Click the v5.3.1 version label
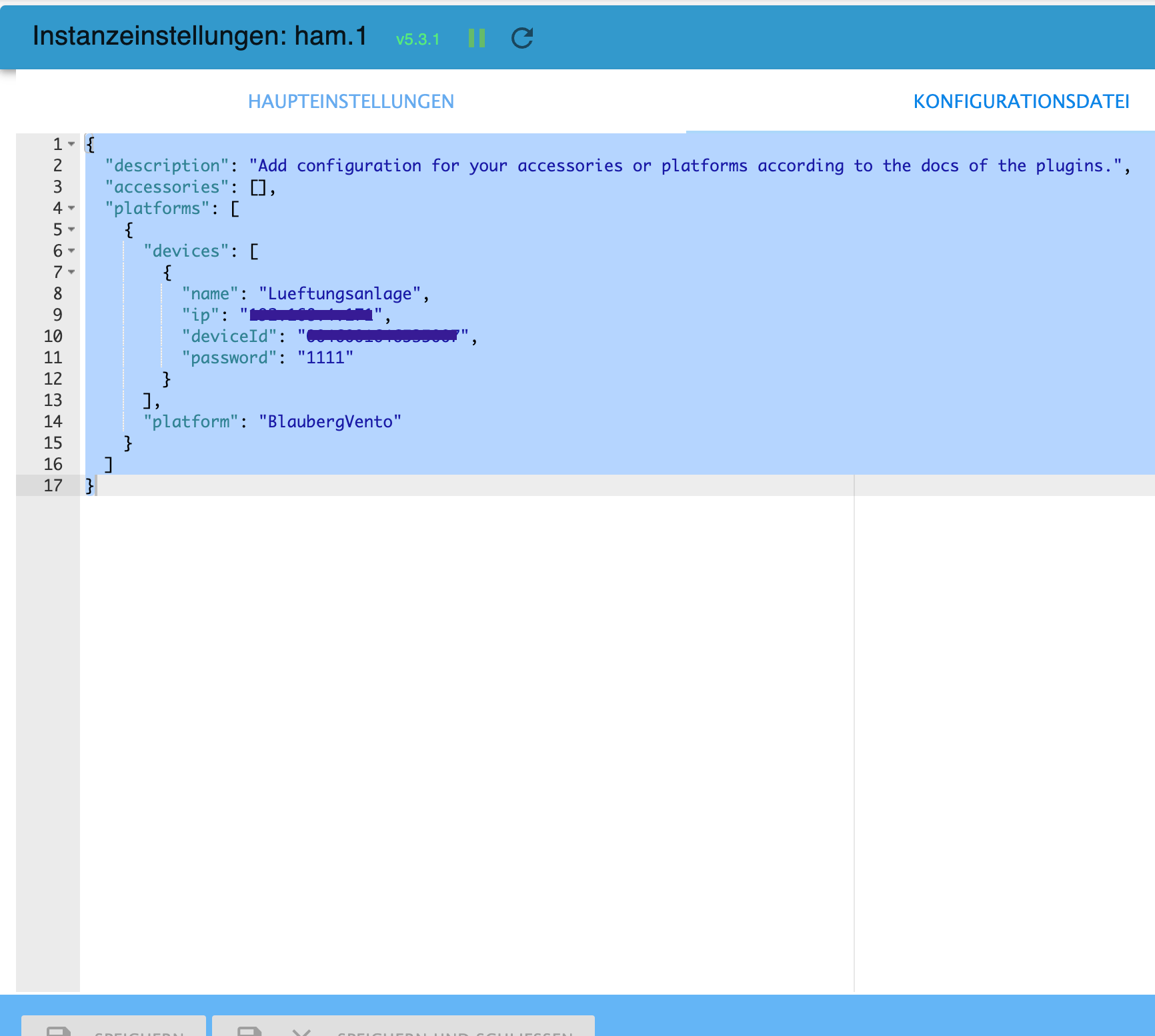Viewport: 1155px width, 1036px height. pos(417,39)
